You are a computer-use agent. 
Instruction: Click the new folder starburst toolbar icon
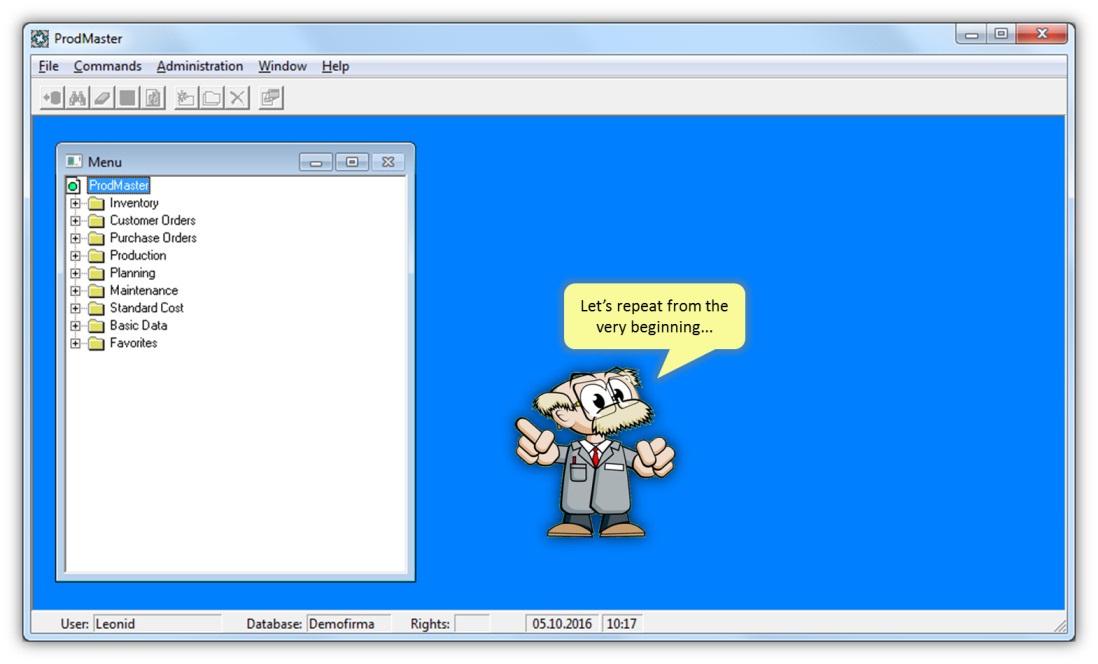pos(186,97)
